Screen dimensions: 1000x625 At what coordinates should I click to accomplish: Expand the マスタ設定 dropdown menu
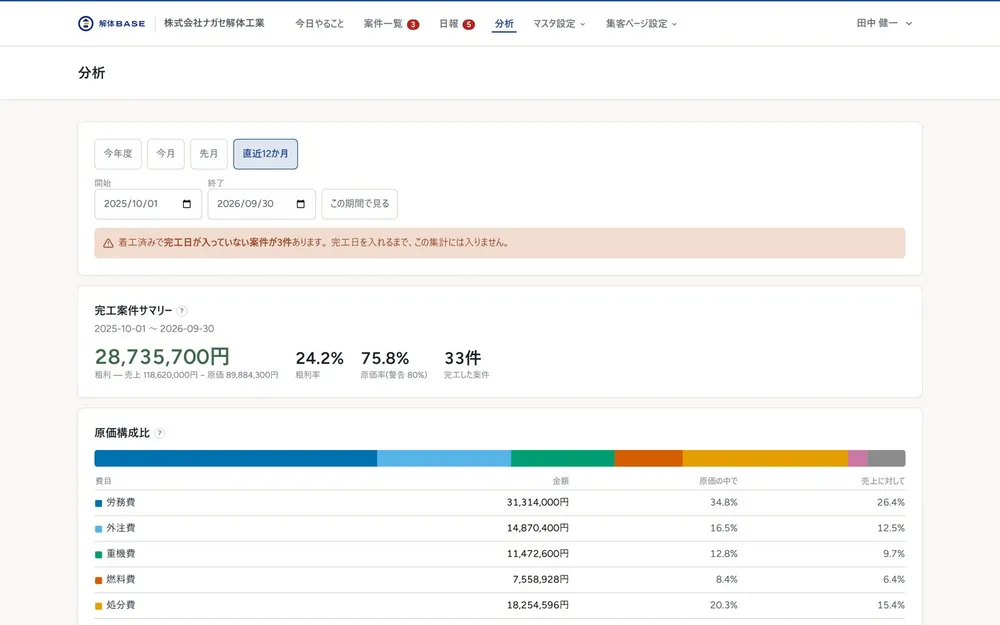(559, 24)
